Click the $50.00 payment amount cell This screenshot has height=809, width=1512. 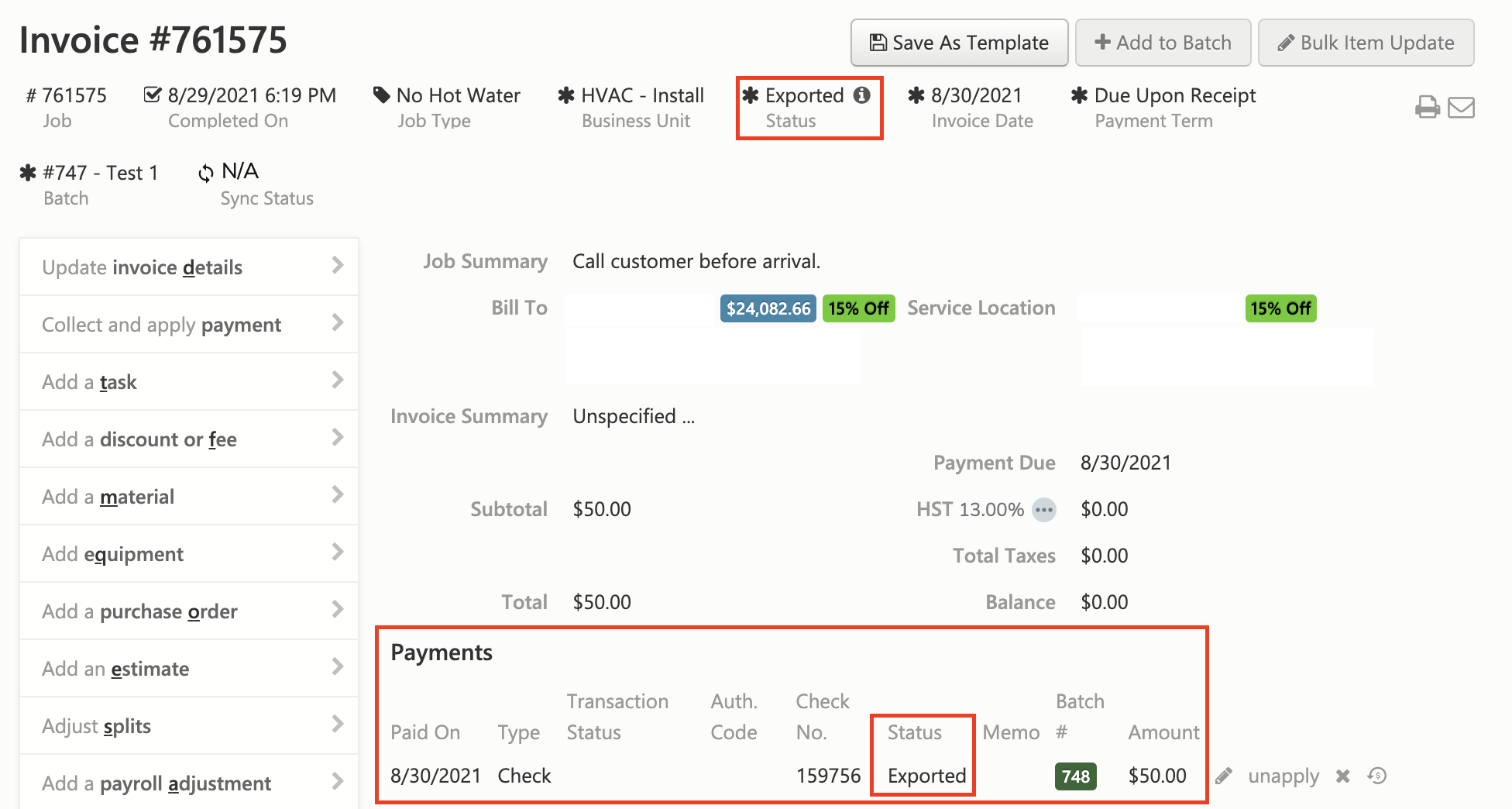[x=1157, y=776]
